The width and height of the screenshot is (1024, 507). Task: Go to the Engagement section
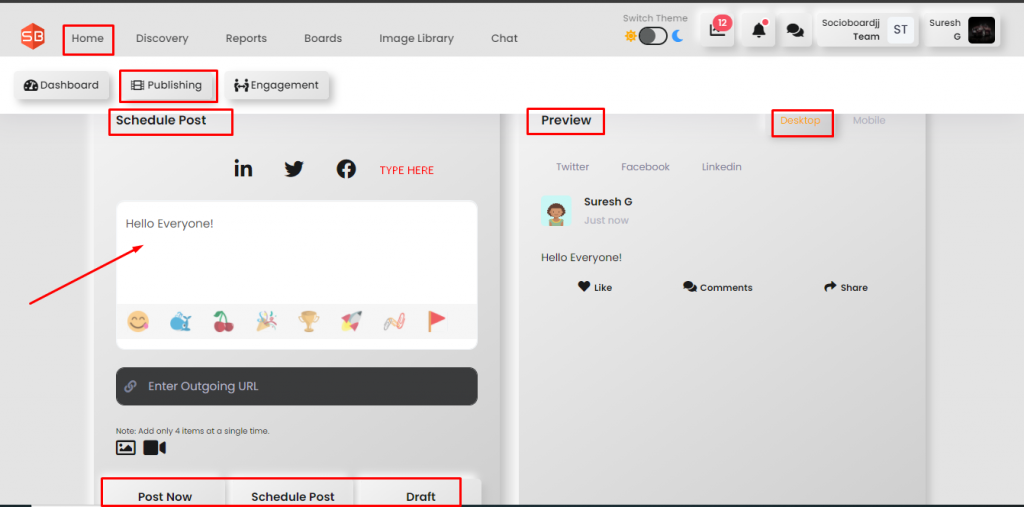[x=277, y=85]
